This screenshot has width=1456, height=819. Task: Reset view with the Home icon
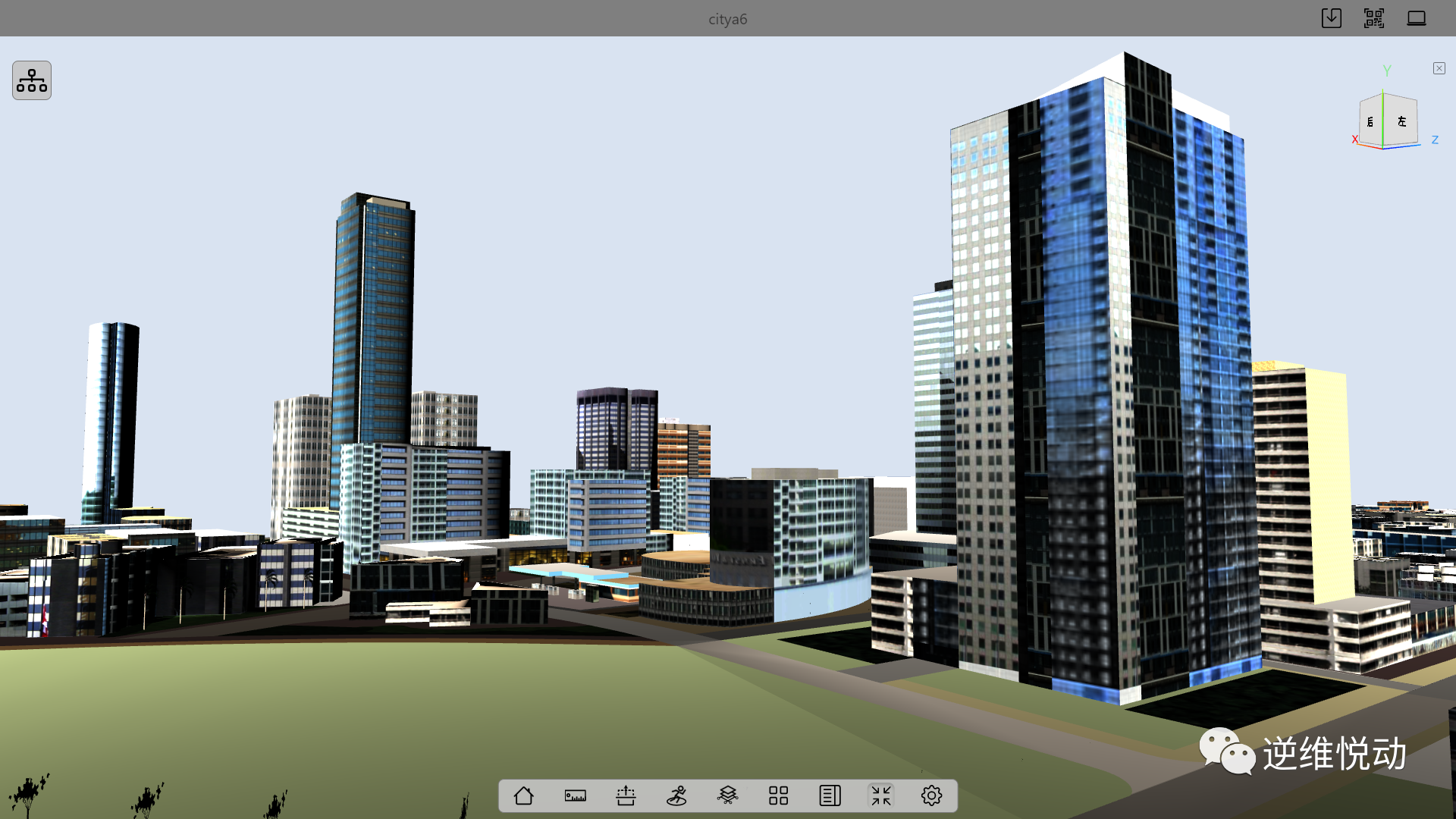coord(524,795)
